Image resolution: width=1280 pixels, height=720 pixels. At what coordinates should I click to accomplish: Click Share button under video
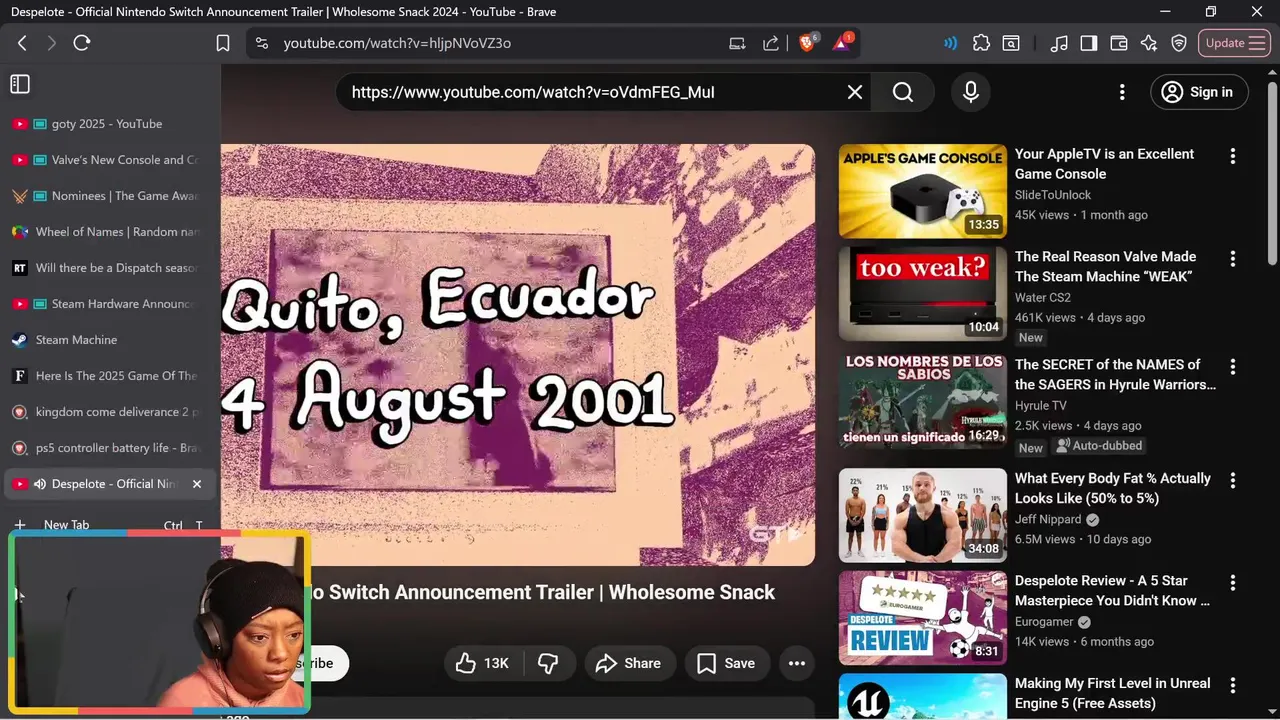(x=628, y=663)
